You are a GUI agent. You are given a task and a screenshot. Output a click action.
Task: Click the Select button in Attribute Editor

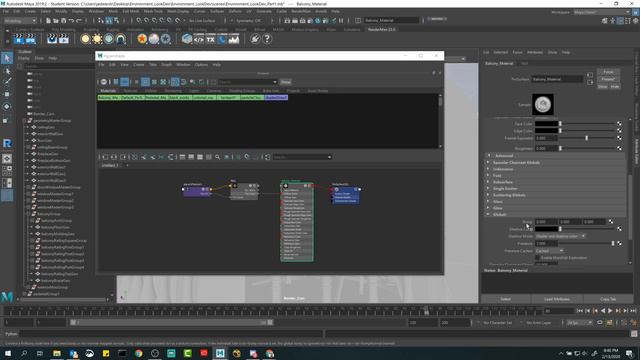point(506,299)
